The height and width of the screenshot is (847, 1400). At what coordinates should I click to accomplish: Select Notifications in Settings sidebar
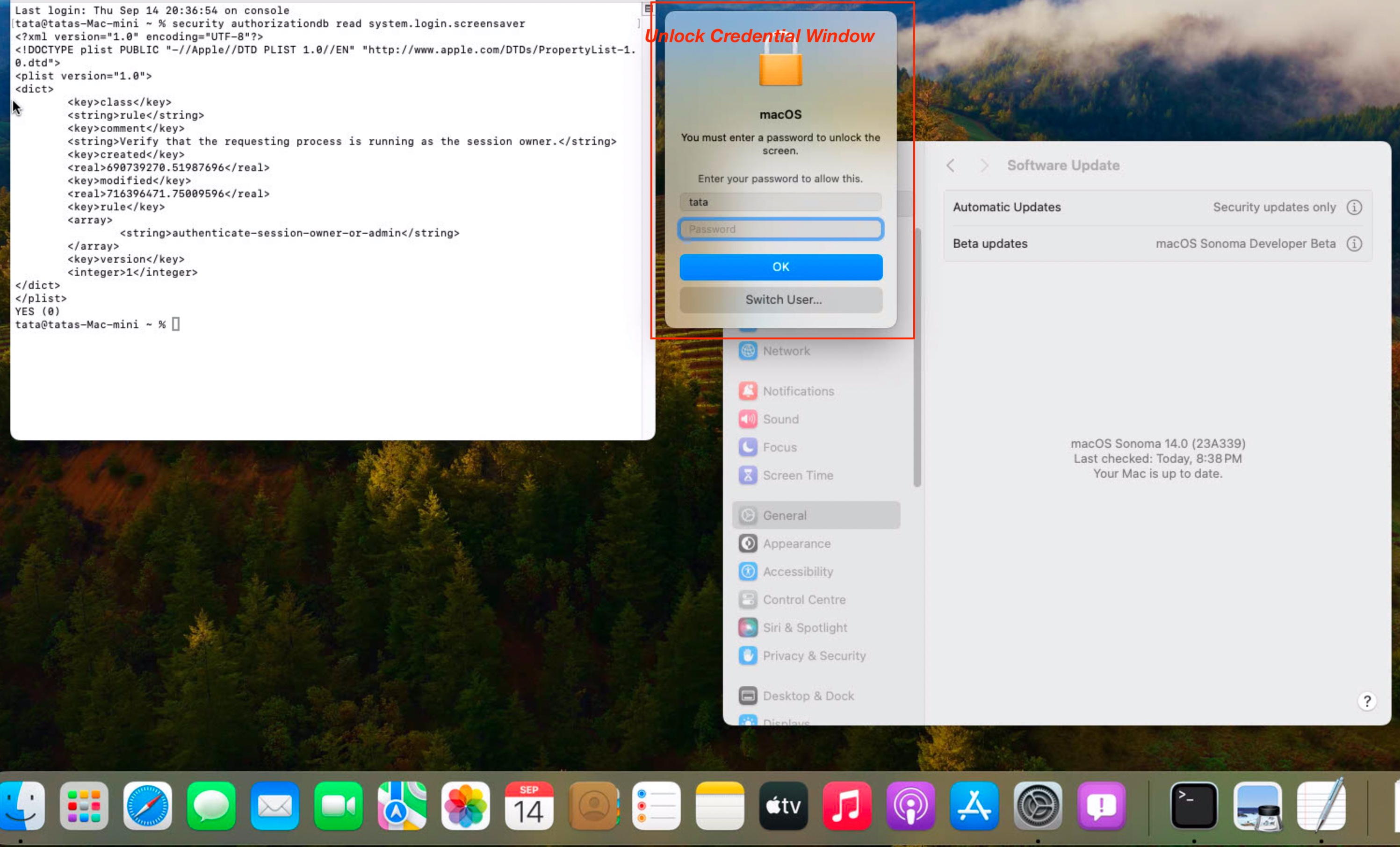coord(816,391)
